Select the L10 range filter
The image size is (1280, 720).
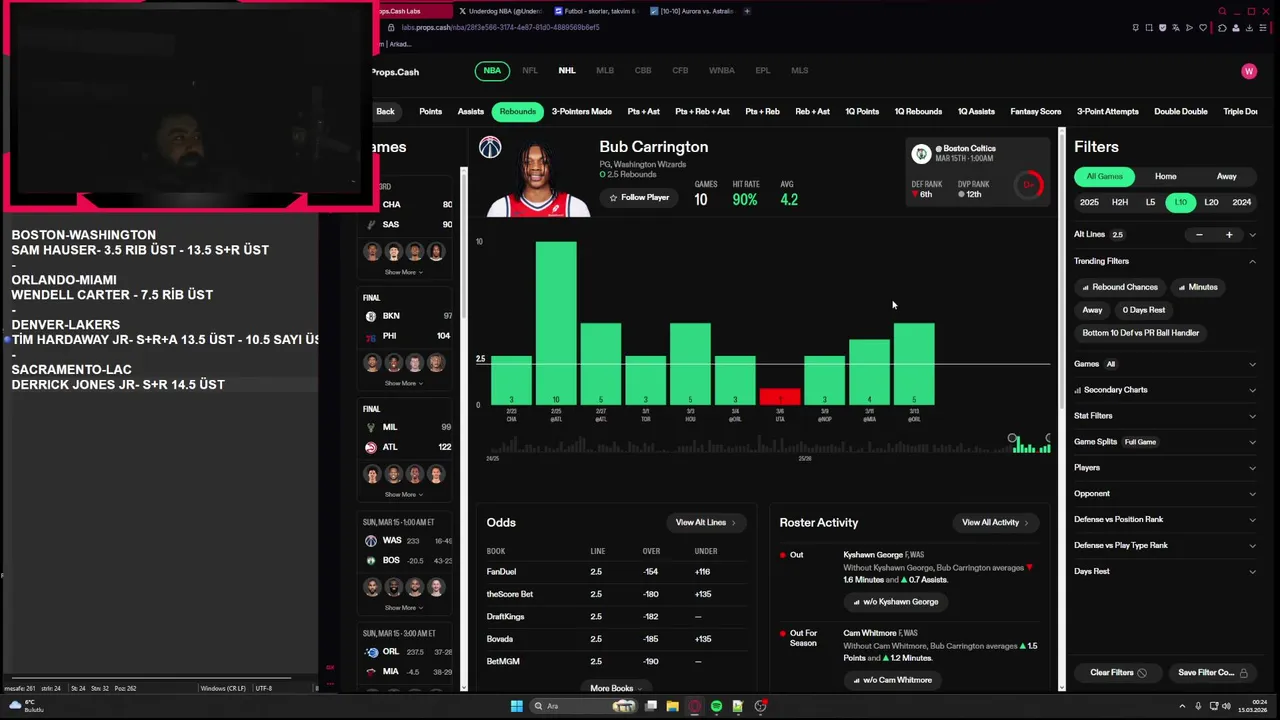pyautogui.click(x=1181, y=202)
